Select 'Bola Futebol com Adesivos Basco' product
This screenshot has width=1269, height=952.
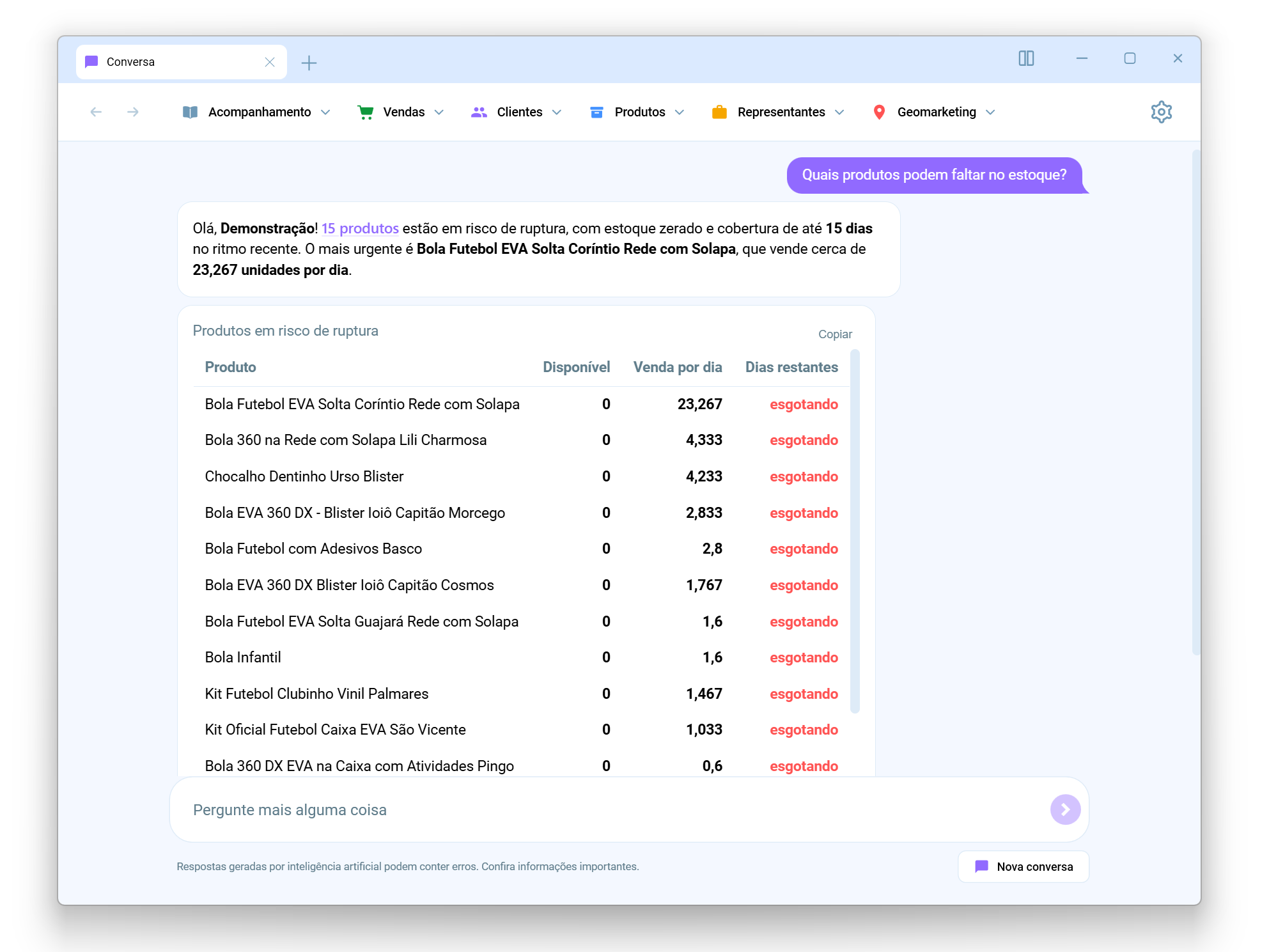pyautogui.click(x=313, y=549)
